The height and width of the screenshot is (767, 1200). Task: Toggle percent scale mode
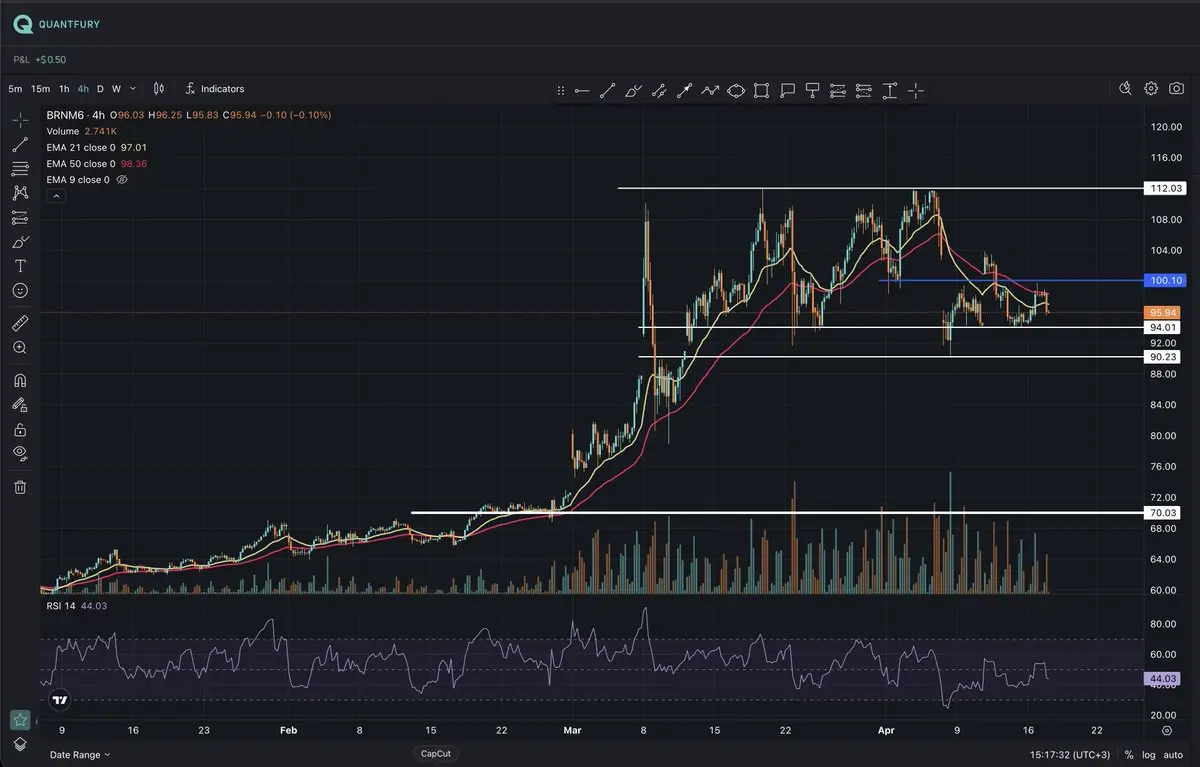[1129, 754]
